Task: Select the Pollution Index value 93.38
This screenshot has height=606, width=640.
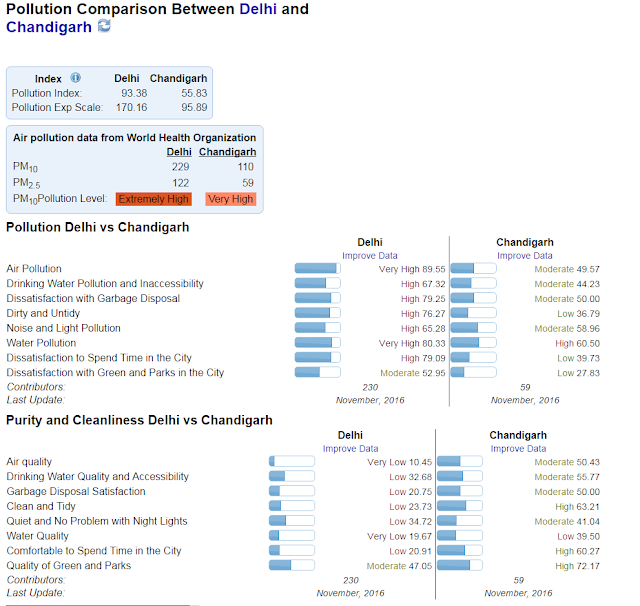Action: (134, 93)
